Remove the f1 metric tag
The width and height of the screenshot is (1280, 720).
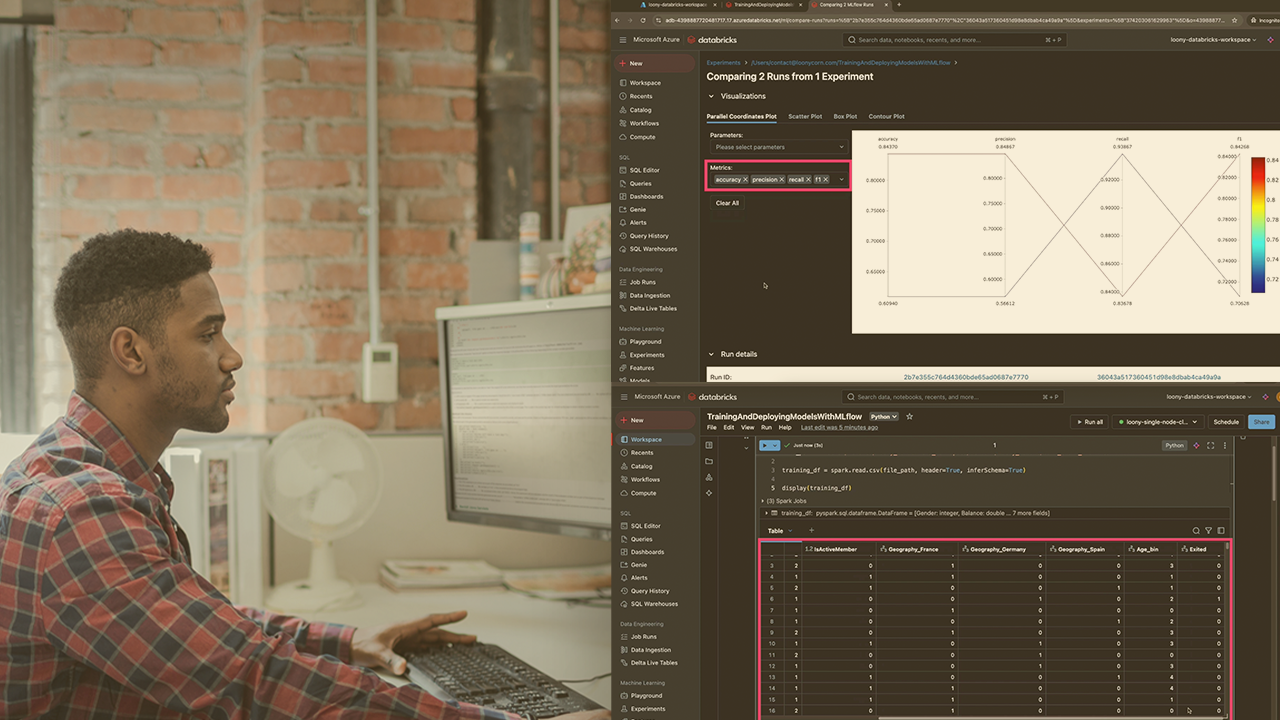click(x=825, y=180)
